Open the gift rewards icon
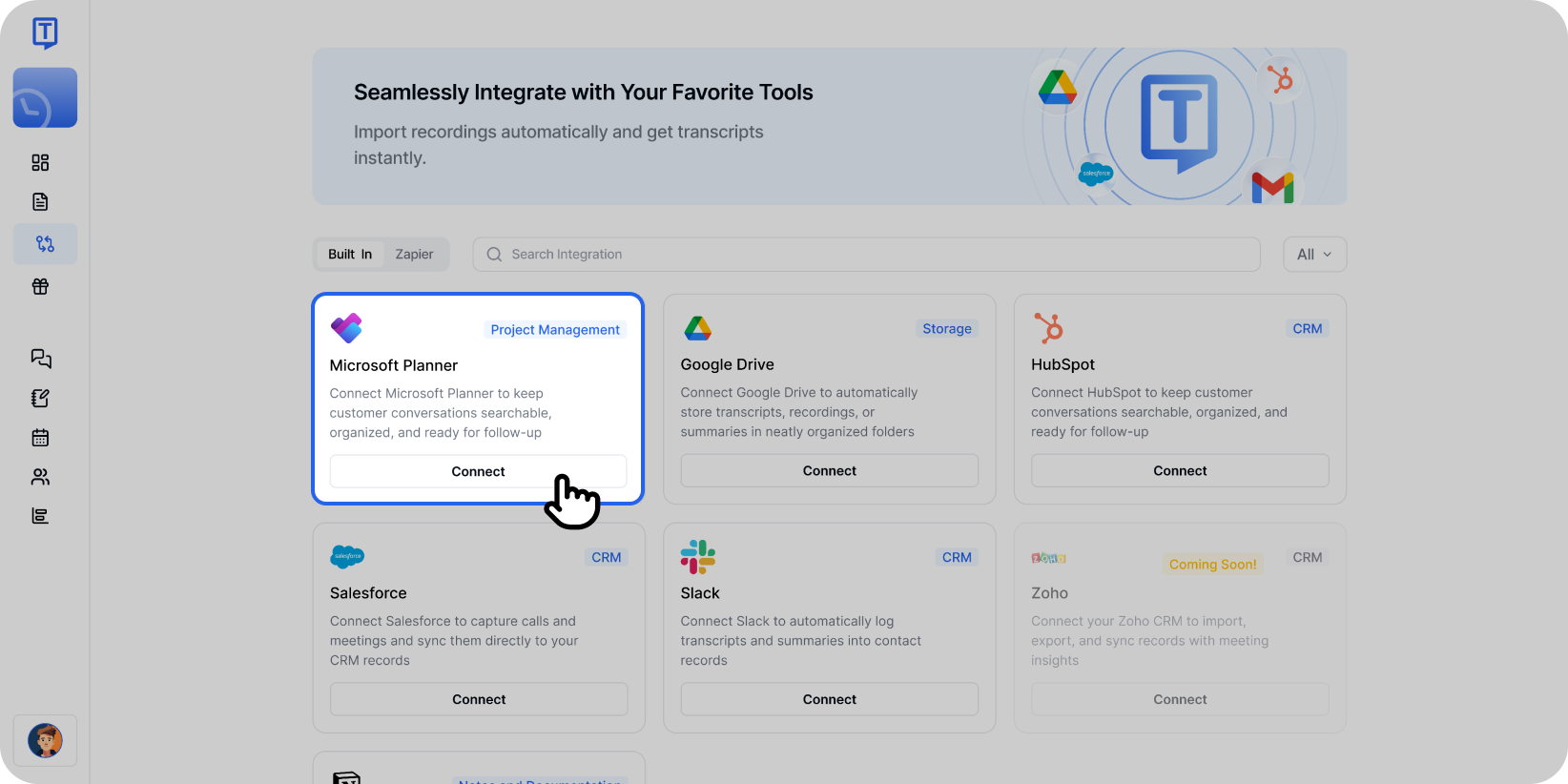Screen dimensions: 1568x784 (x=40, y=286)
